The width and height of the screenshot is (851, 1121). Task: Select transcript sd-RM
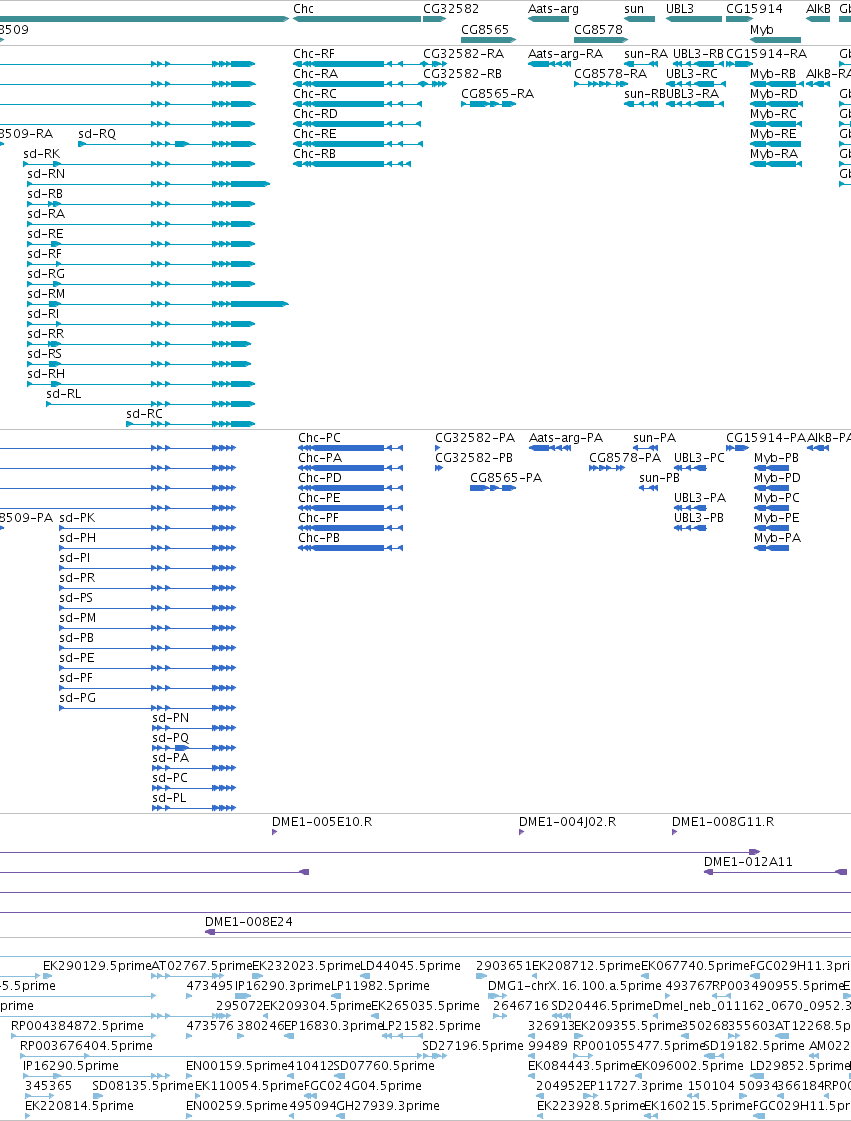[157, 305]
